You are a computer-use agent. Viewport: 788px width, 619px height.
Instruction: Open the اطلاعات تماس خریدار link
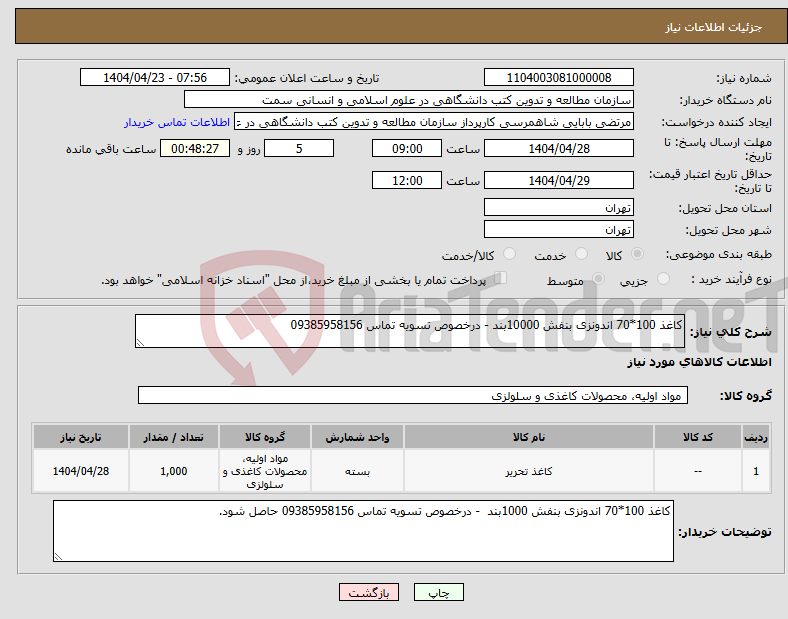(x=177, y=122)
